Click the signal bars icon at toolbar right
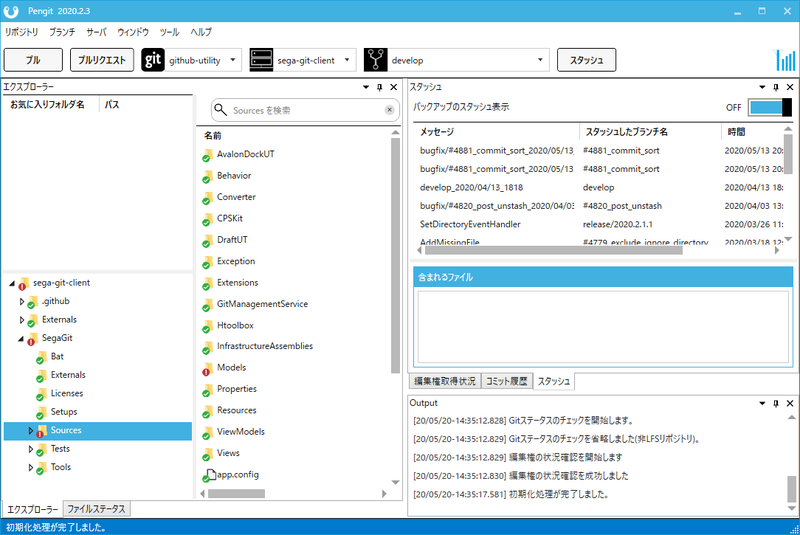 pyautogui.click(x=785, y=60)
